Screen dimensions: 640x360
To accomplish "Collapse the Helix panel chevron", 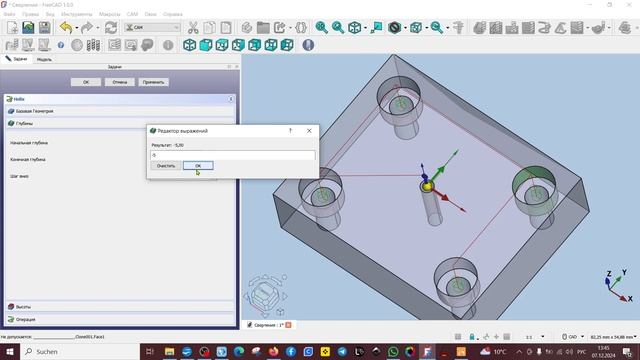I will click(231, 99).
